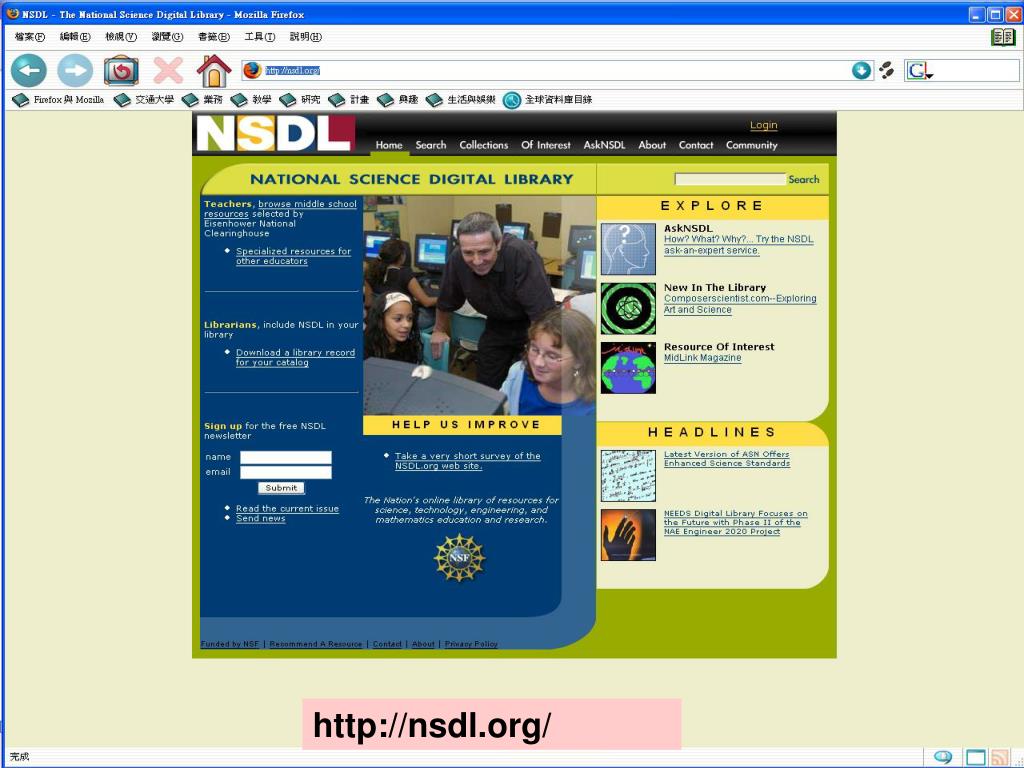Open Download a library record link
Viewport: 1024px width, 768px height.
tap(295, 357)
